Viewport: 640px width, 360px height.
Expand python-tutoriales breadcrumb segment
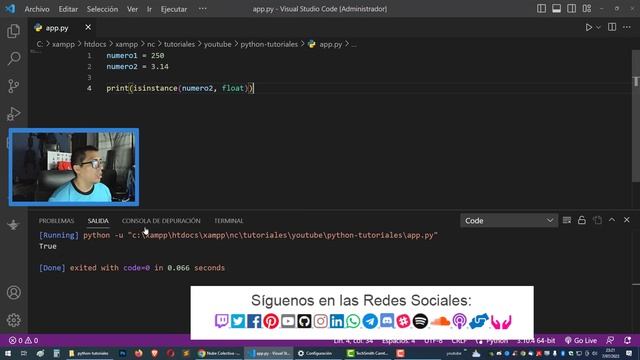[269, 44]
